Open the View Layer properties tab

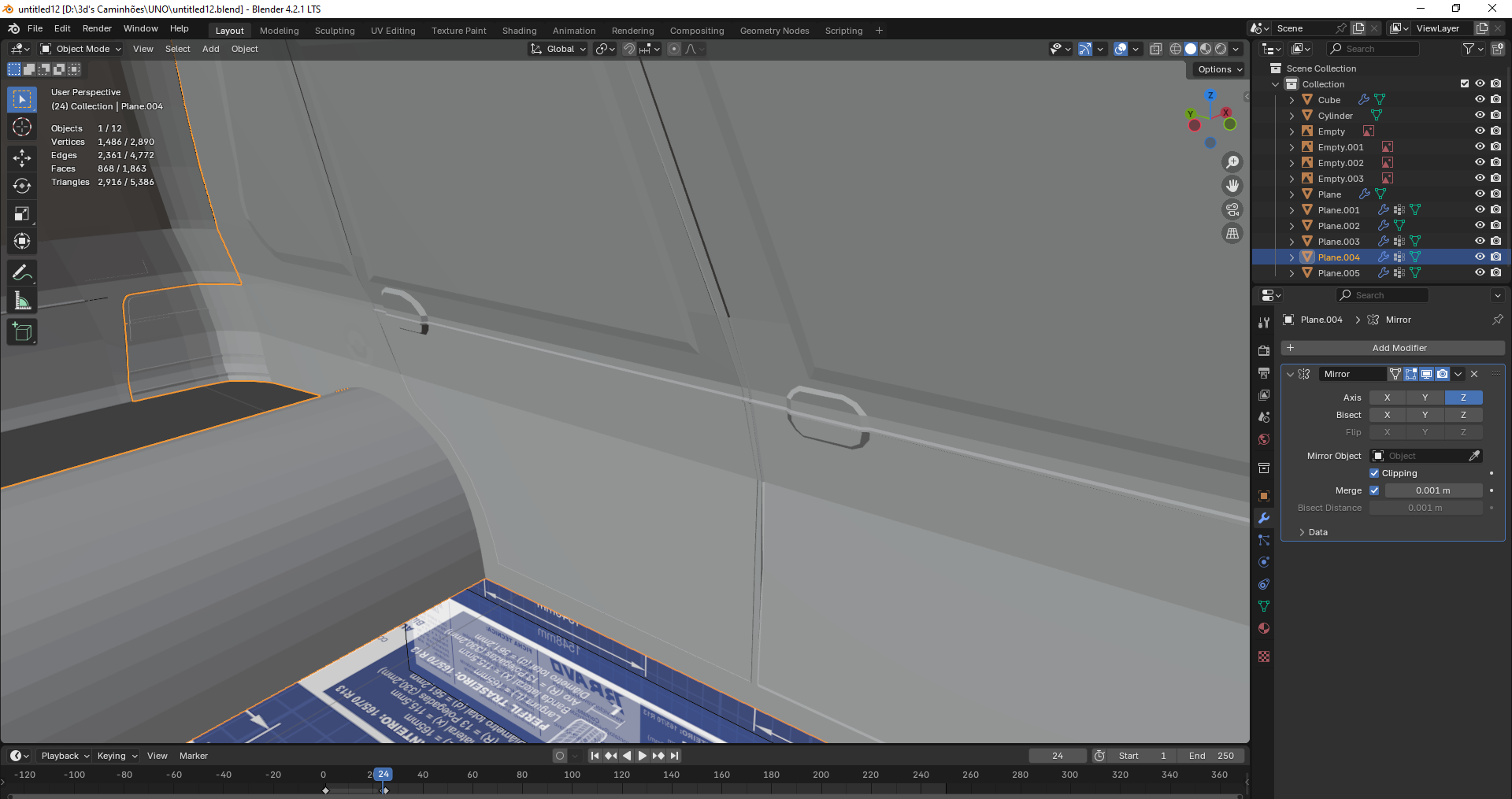tap(1264, 395)
